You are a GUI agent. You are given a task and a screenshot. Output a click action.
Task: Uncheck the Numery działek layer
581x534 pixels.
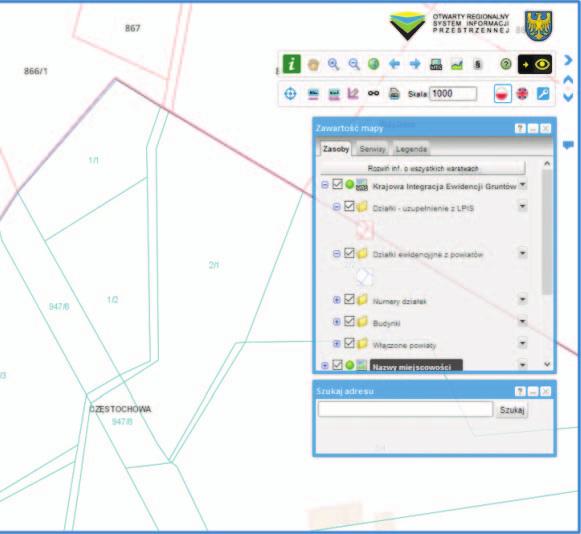(349, 299)
